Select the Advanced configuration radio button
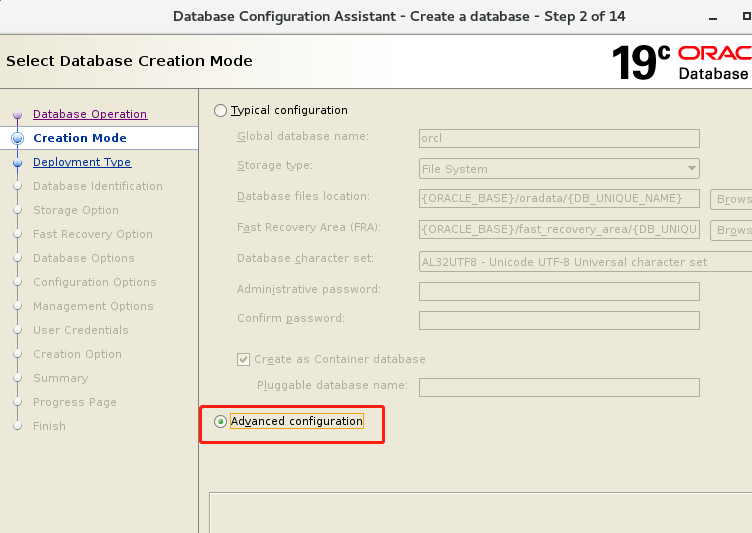 [220, 422]
